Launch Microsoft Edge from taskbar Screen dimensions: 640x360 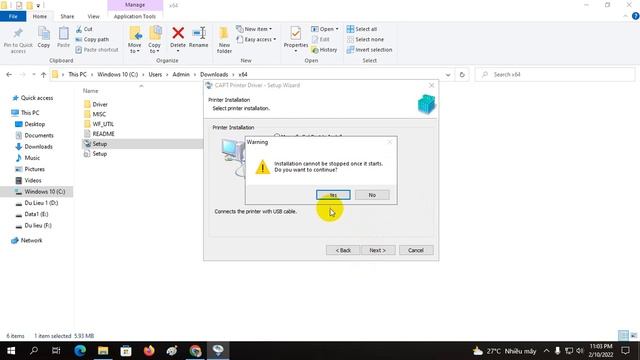pyautogui.click(x=80, y=351)
